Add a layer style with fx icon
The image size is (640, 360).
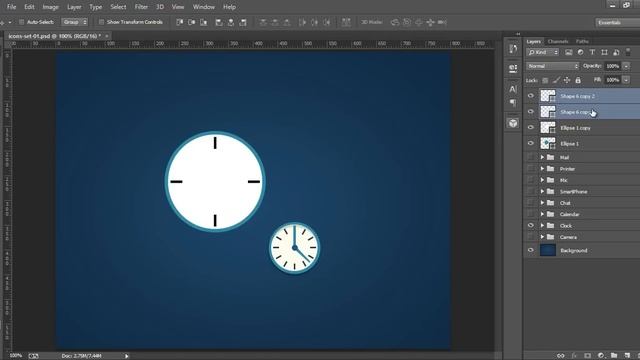coord(574,356)
